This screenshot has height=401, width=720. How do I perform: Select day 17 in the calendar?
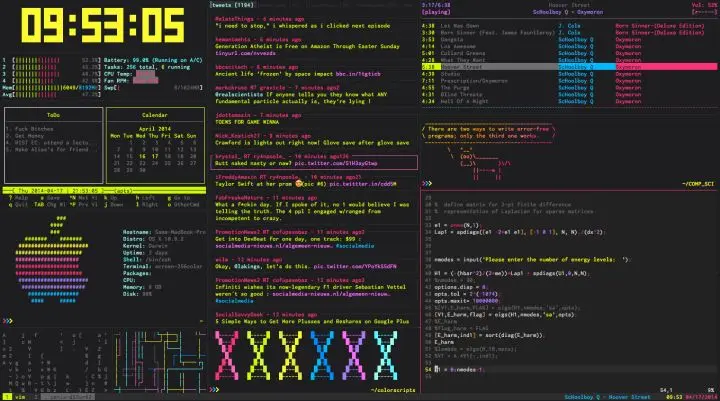155,157
